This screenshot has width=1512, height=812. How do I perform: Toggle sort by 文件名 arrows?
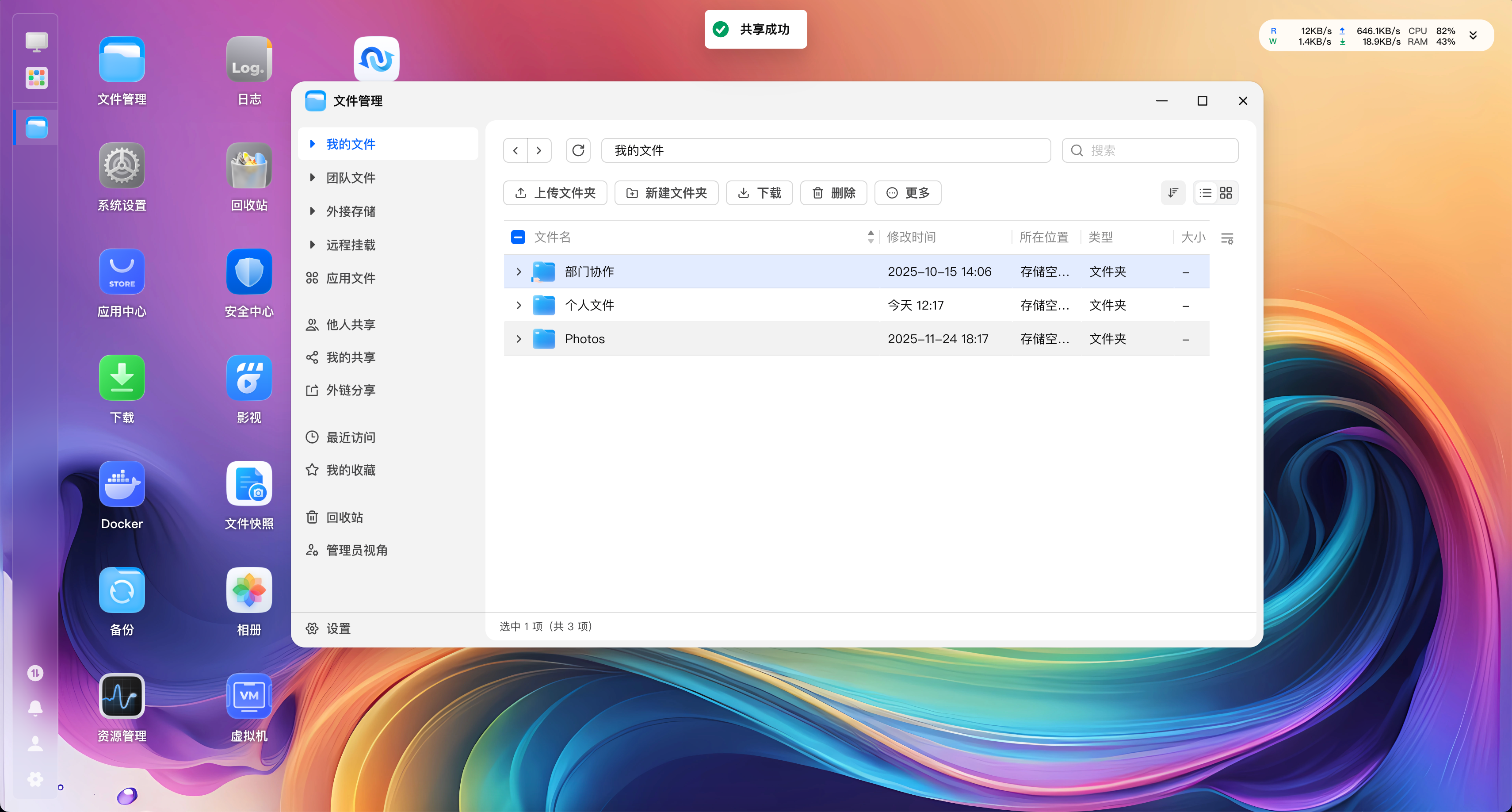[x=871, y=237]
